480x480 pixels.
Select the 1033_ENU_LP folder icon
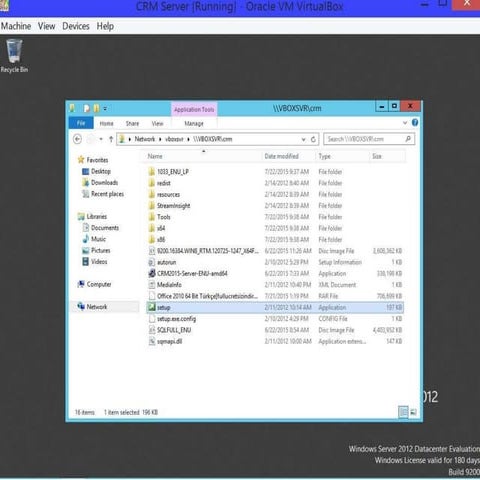152,172
